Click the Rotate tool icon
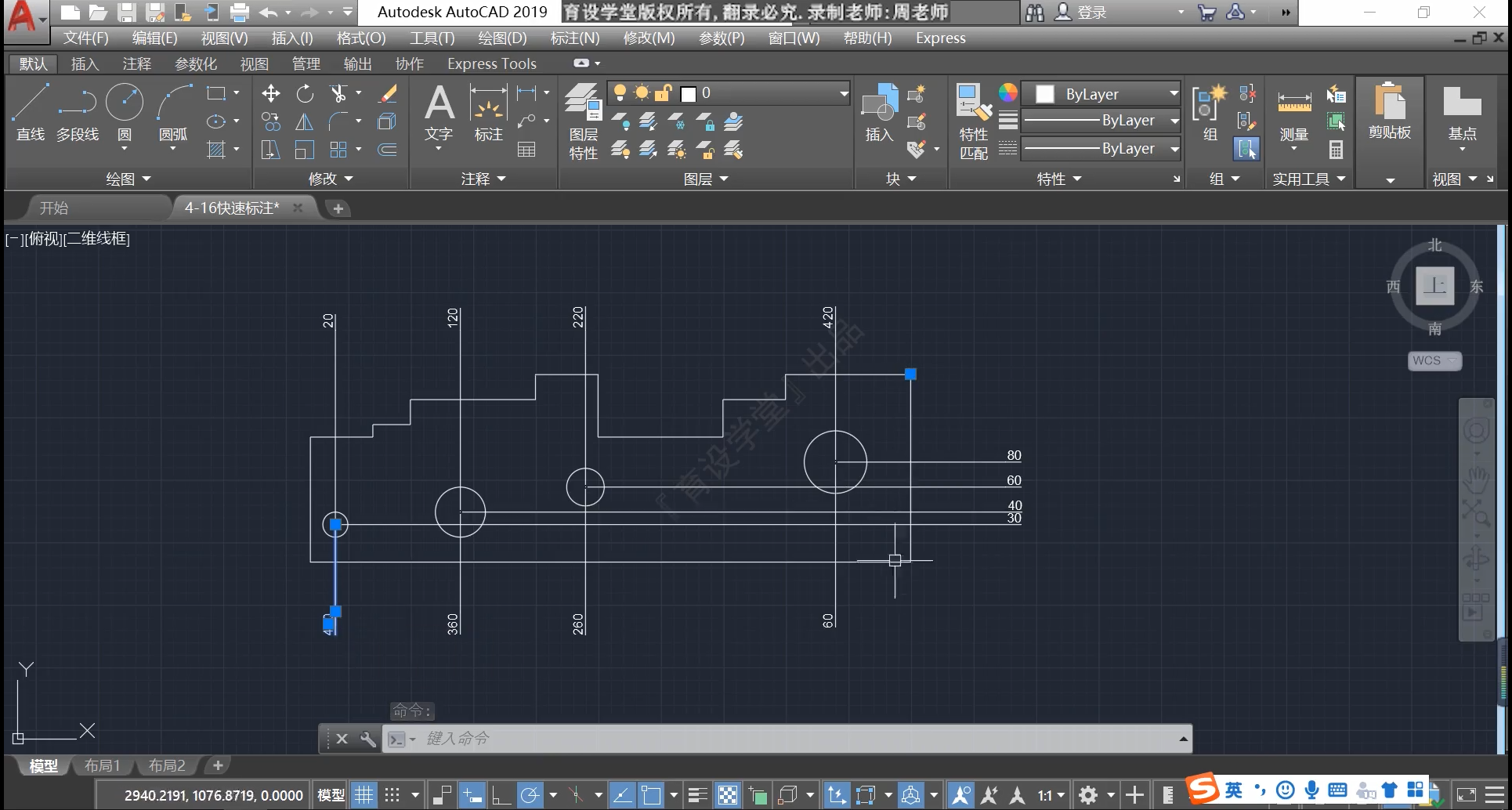This screenshot has height=810, width=1512. [x=305, y=94]
